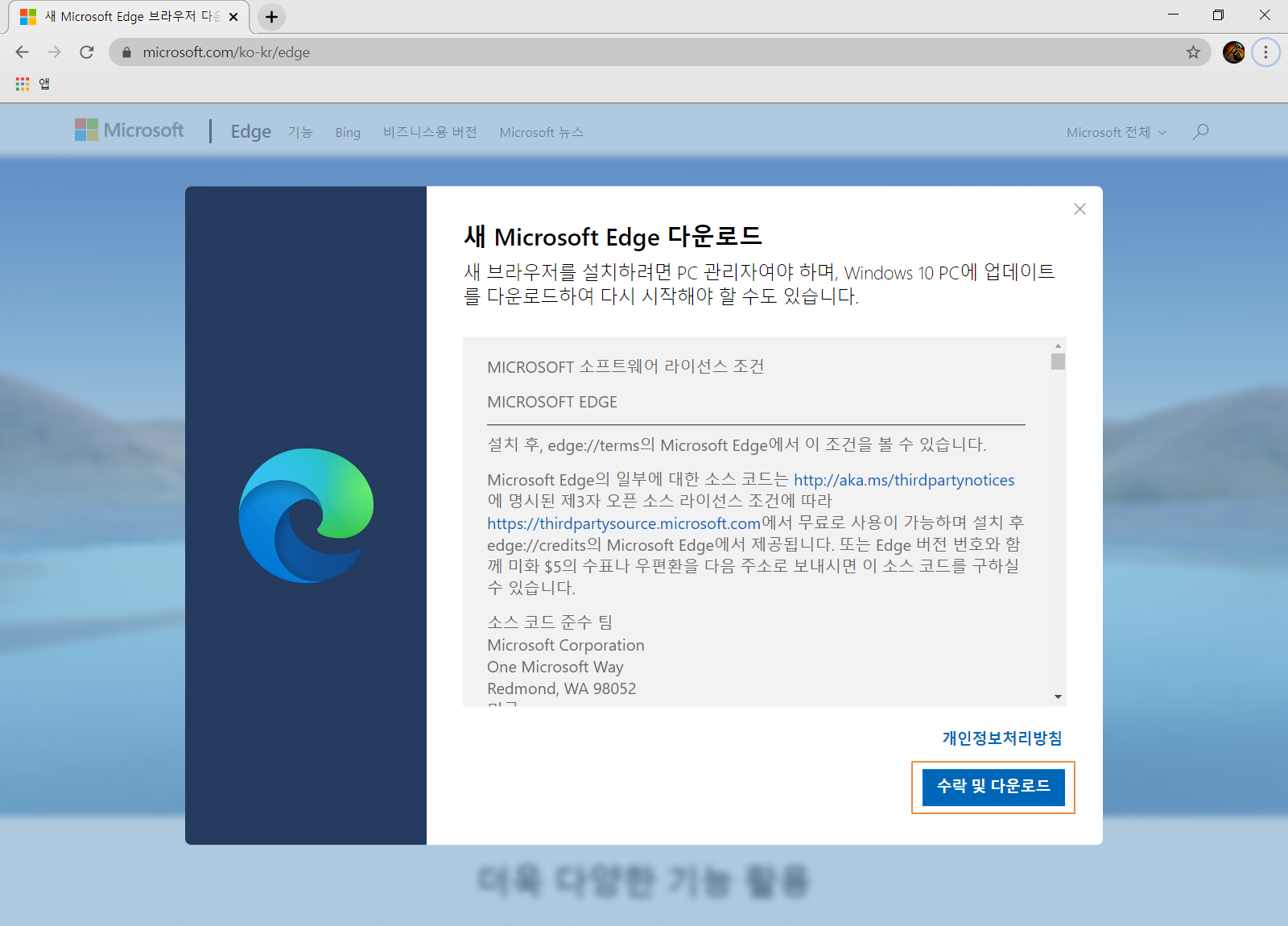1288x926 pixels.
Task: Click the license scrollbar down arrow
Action: (x=1058, y=697)
